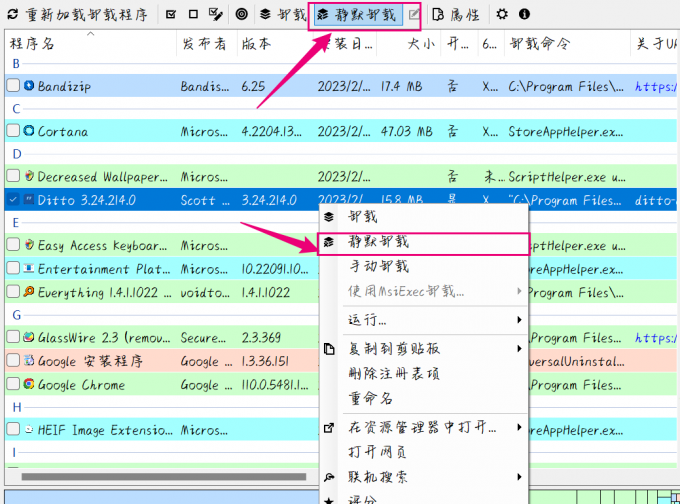The height and width of the screenshot is (504, 680).
Task: Click the G group header letter
Action: click(16, 315)
